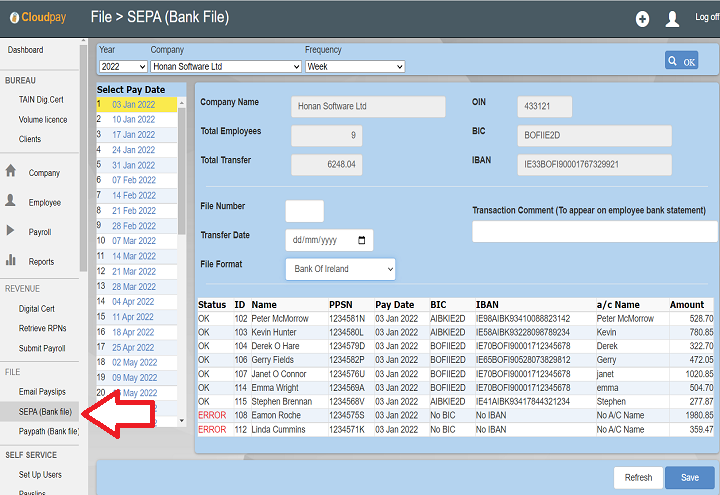Open the Company dropdown showing Honan Software Ltd
The height and width of the screenshot is (495, 720).
point(225,66)
